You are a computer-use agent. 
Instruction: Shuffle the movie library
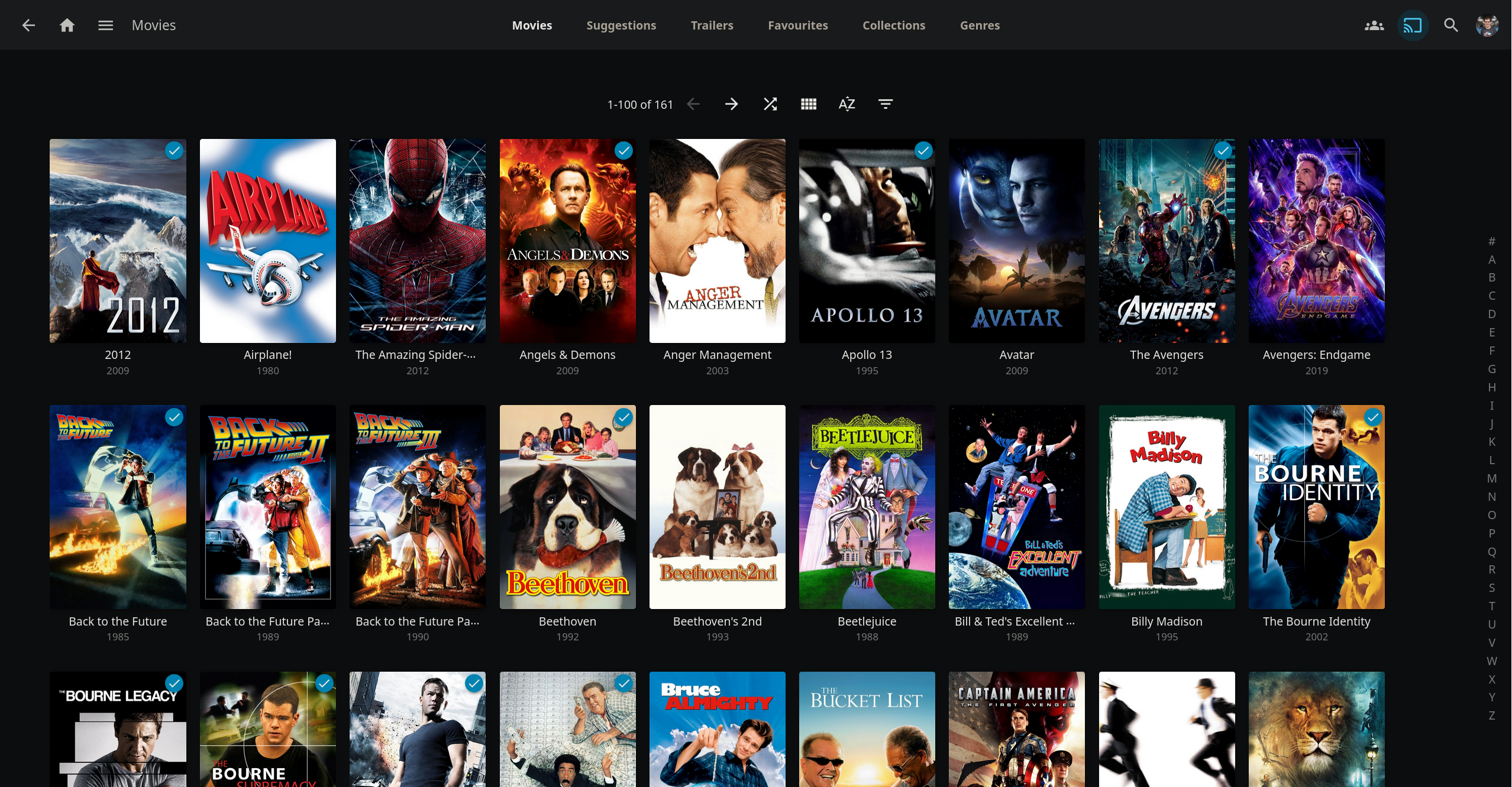tap(770, 104)
